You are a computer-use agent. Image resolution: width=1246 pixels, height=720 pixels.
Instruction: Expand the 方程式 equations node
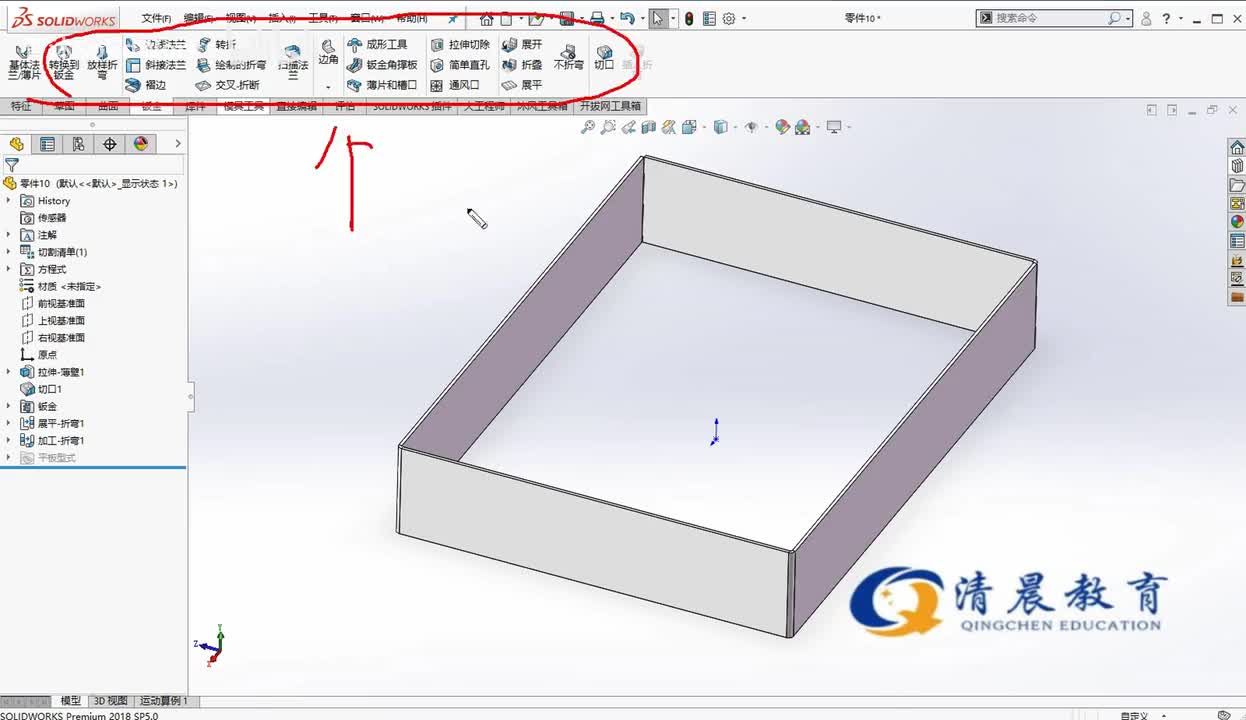9,269
